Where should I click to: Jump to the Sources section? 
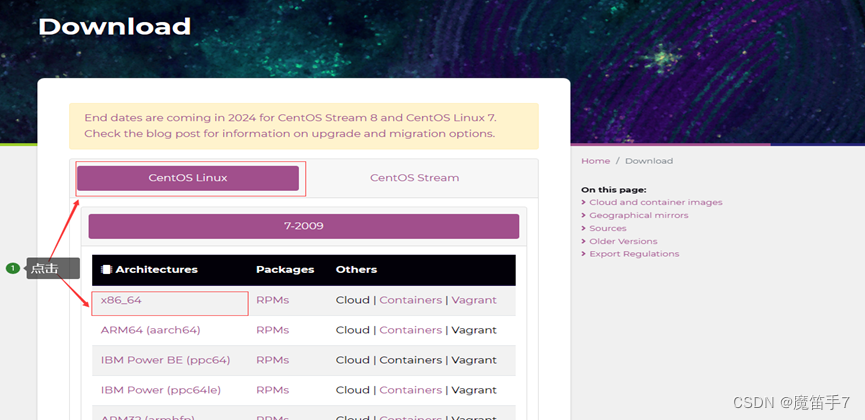click(607, 228)
